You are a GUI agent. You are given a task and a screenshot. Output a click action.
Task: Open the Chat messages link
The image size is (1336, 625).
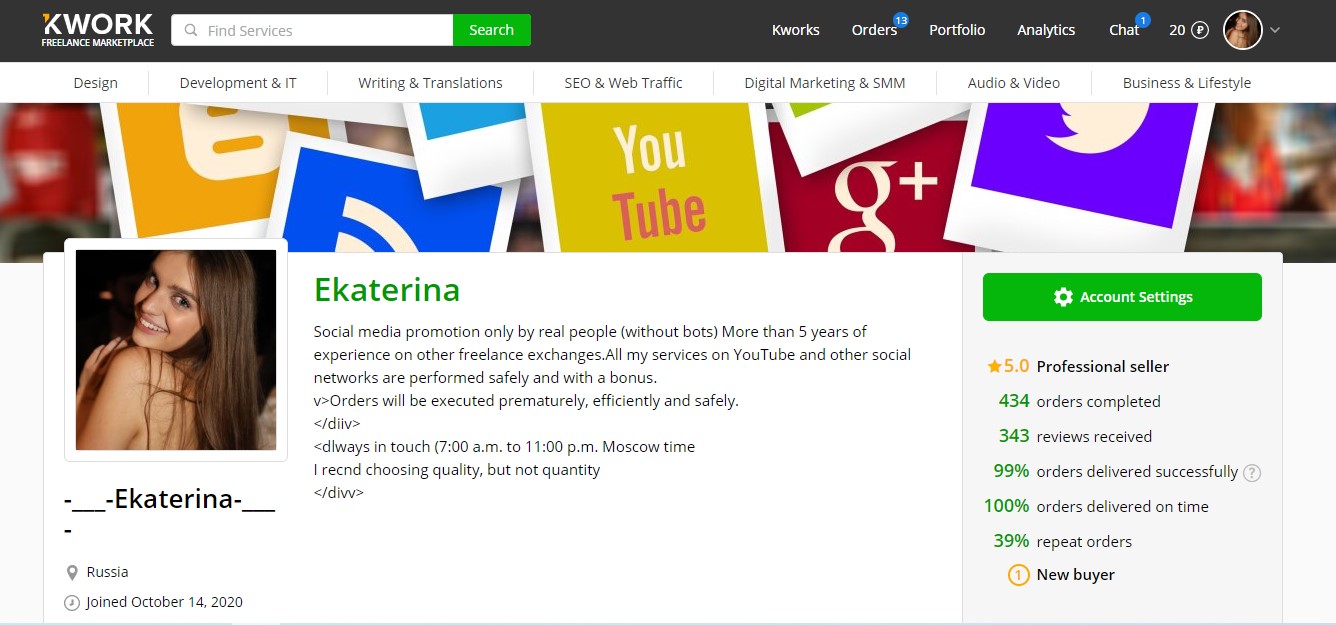pos(1124,30)
